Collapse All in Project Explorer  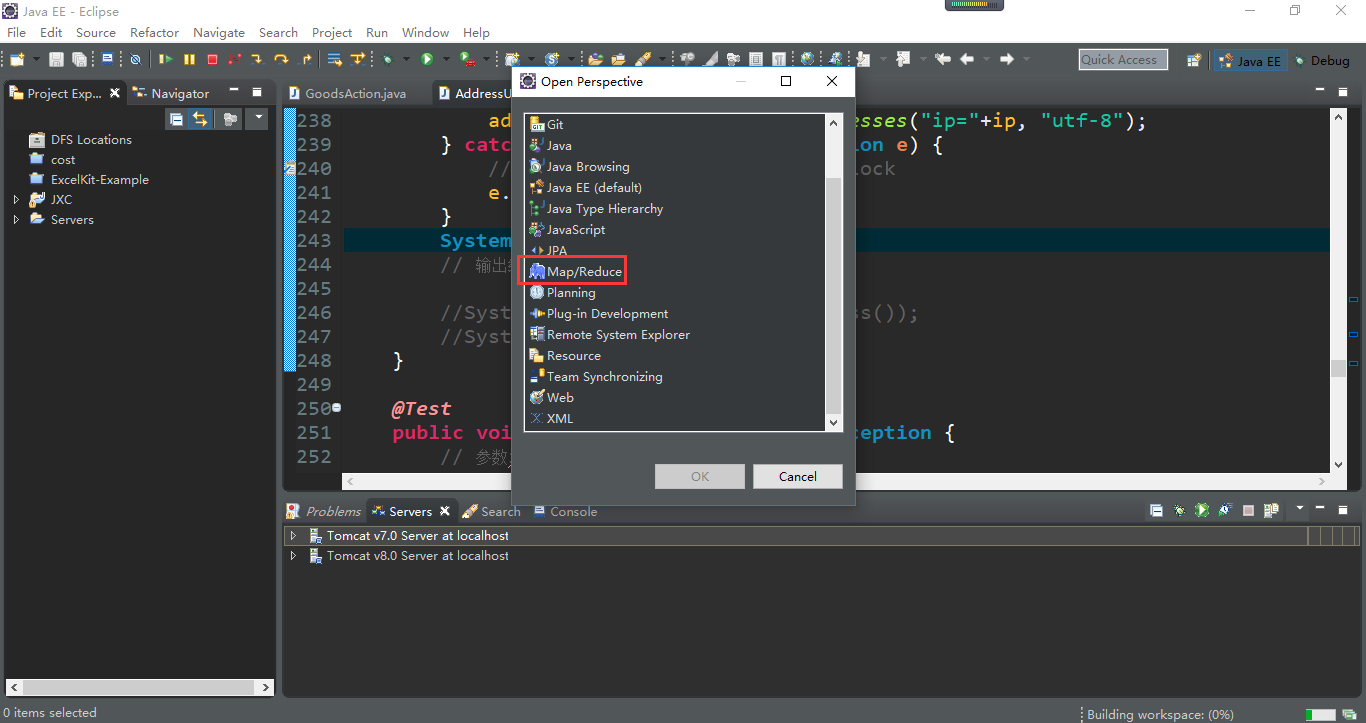coord(176,119)
